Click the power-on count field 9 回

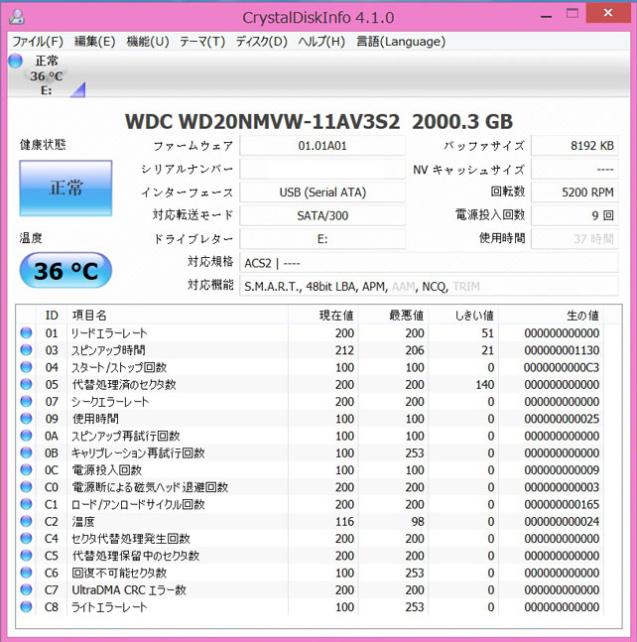(x=575, y=216)
